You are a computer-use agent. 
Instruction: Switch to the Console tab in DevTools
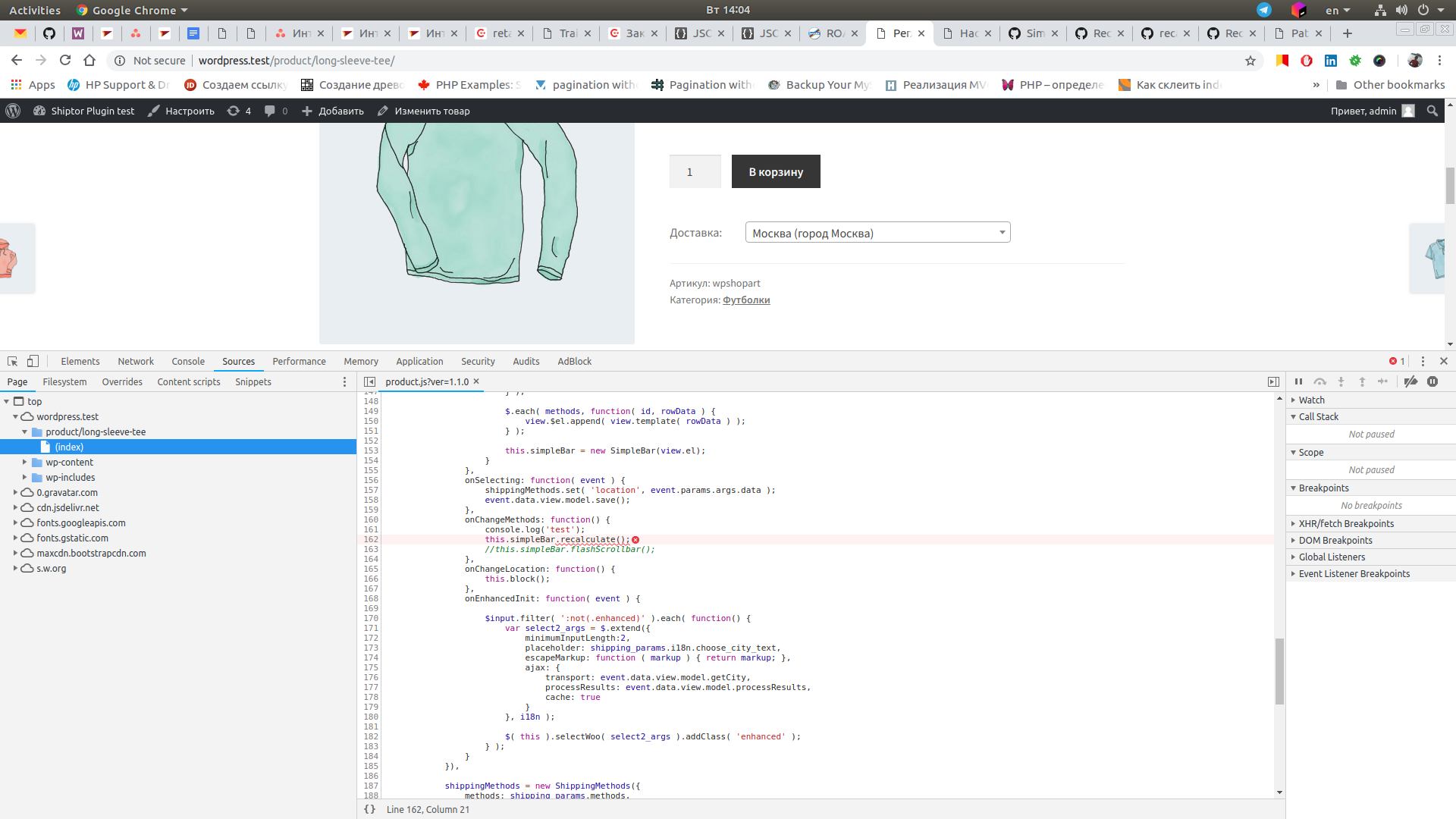tap(187, 361)
